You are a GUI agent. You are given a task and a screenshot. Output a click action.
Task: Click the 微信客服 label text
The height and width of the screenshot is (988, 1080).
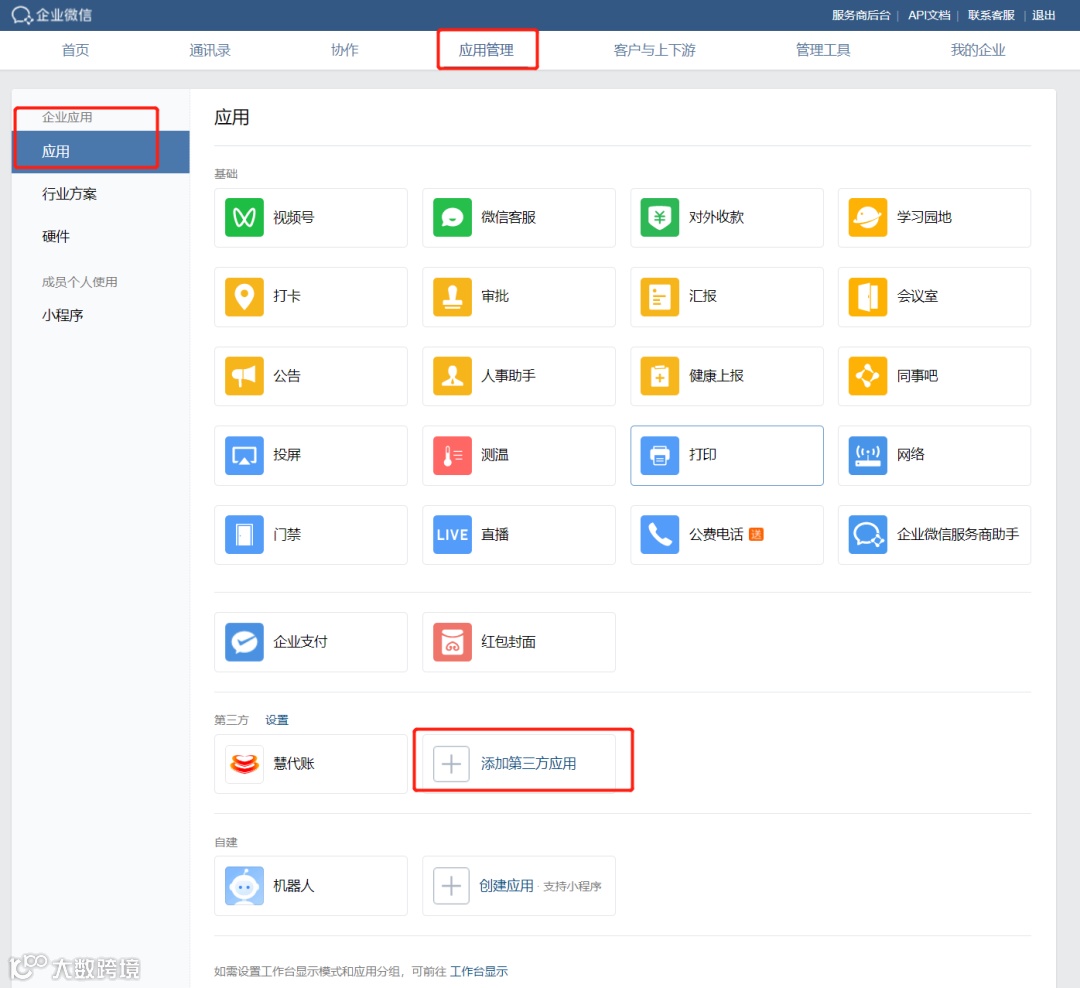pos(508,218)
